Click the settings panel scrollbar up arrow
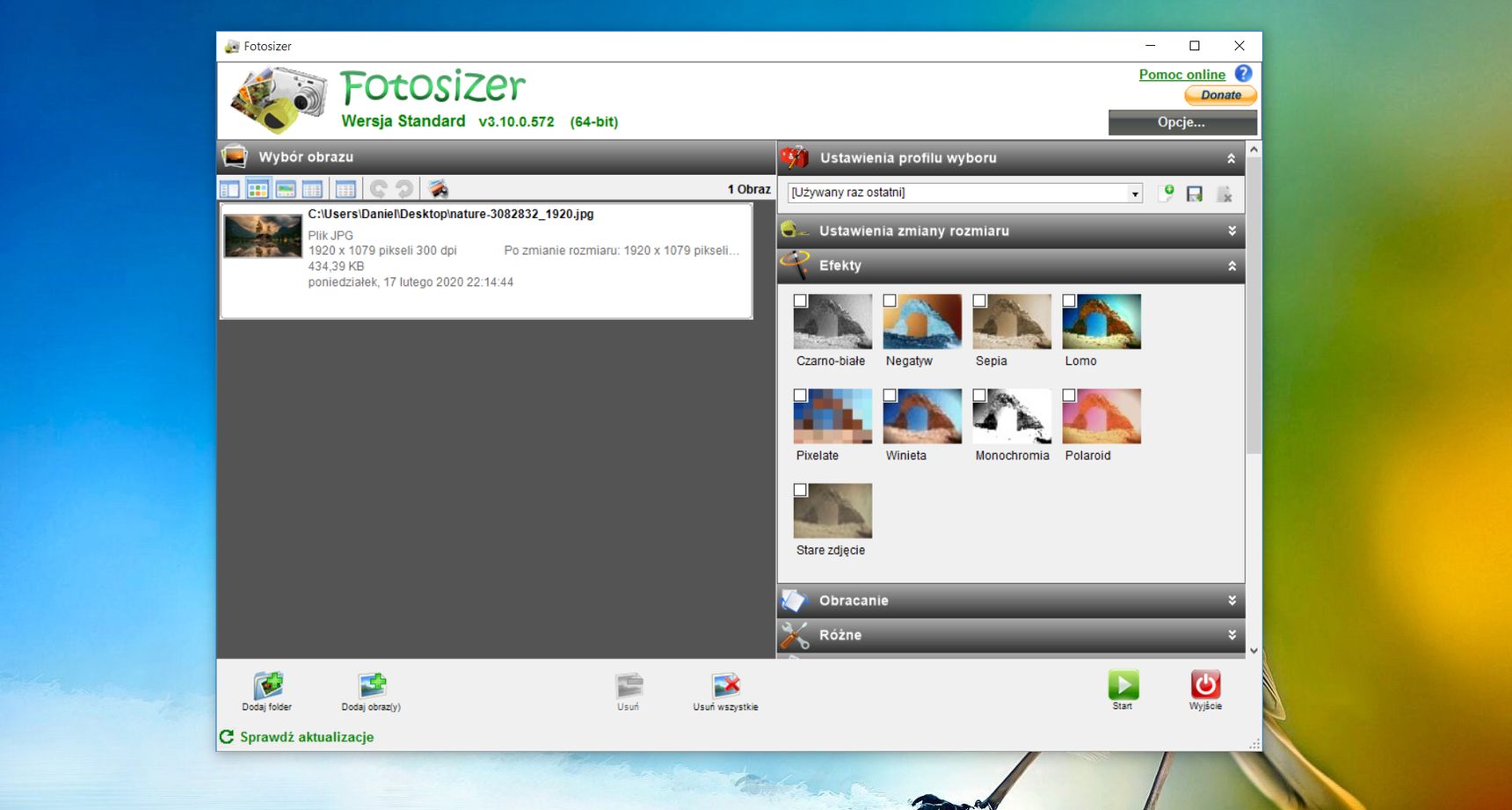 1254,150
